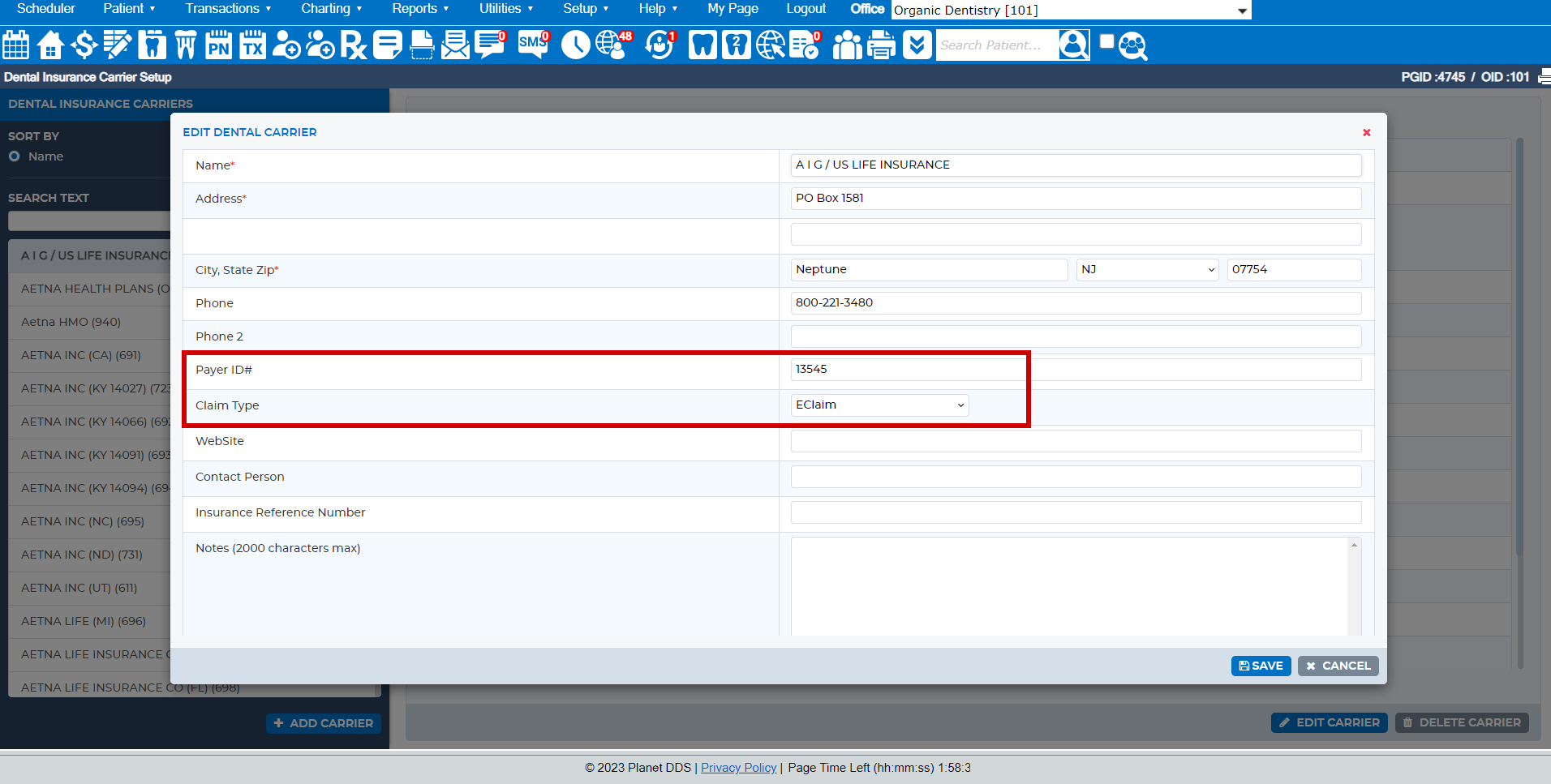
Task: Click the double chevron down icon
Action: 917,45
